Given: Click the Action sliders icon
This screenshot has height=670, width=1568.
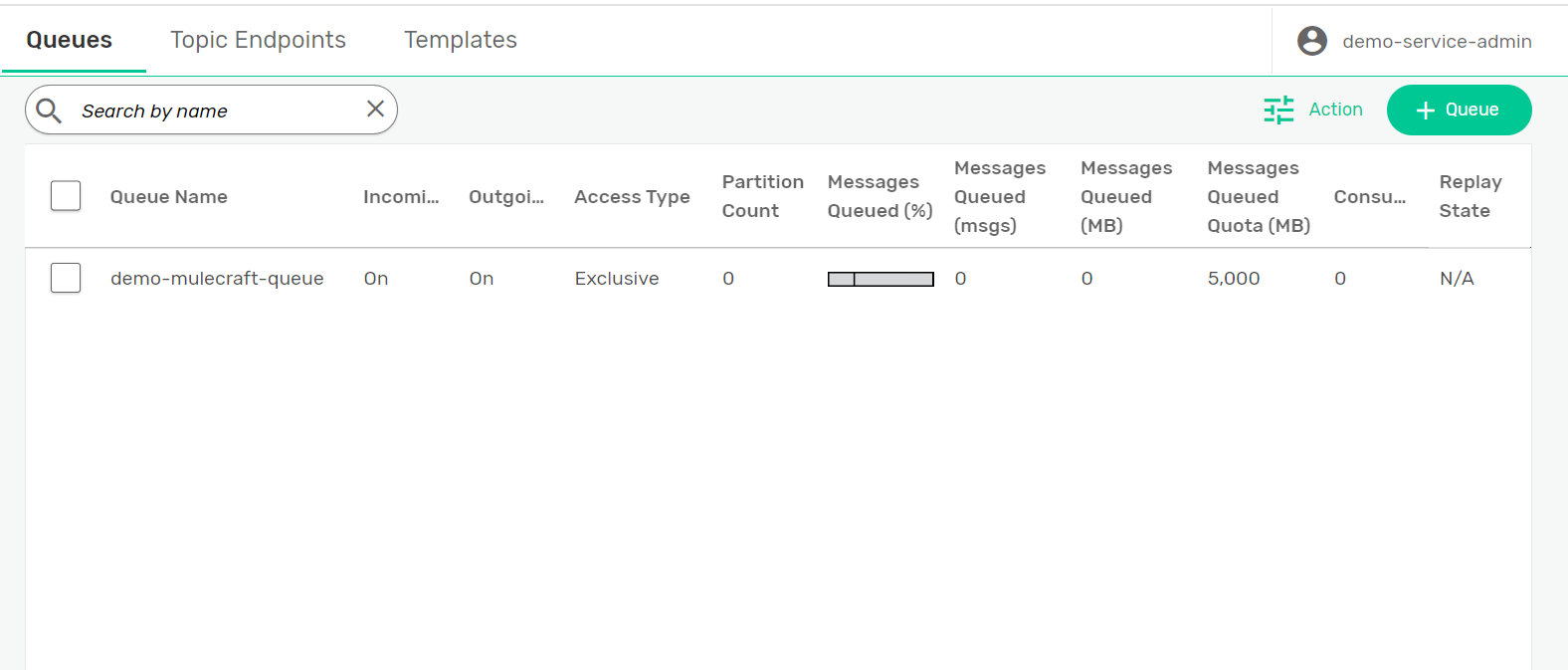Looking at the screenshot, I should click(1278, 110).
